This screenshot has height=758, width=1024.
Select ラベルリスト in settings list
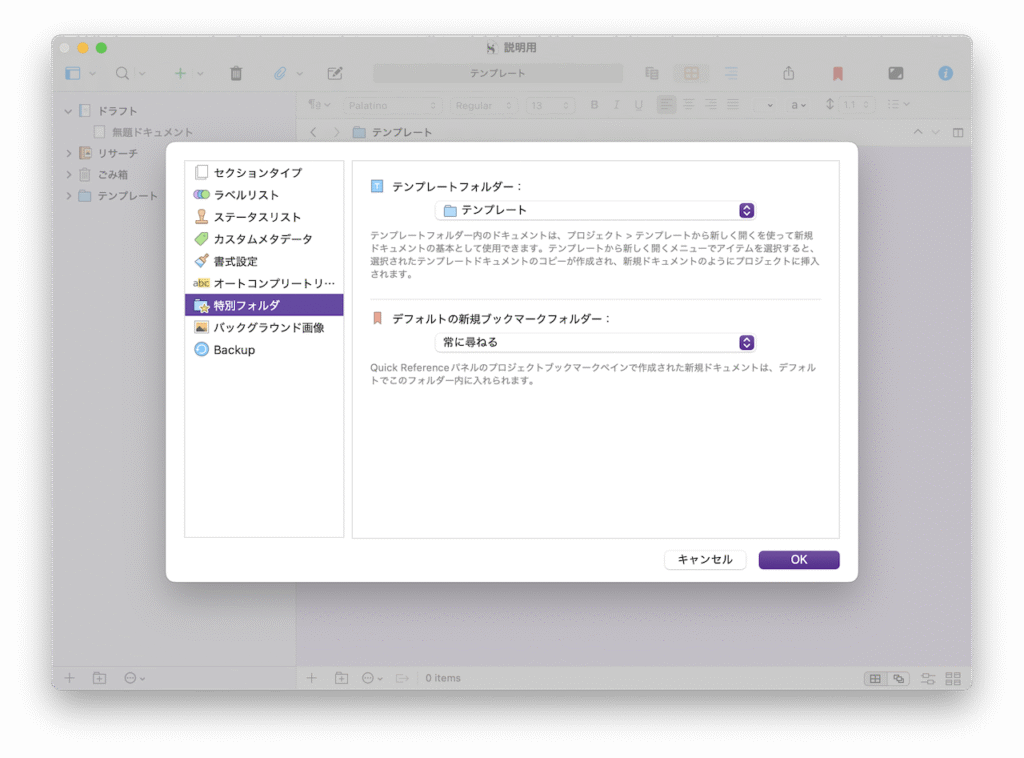click(x=264, y=195)
